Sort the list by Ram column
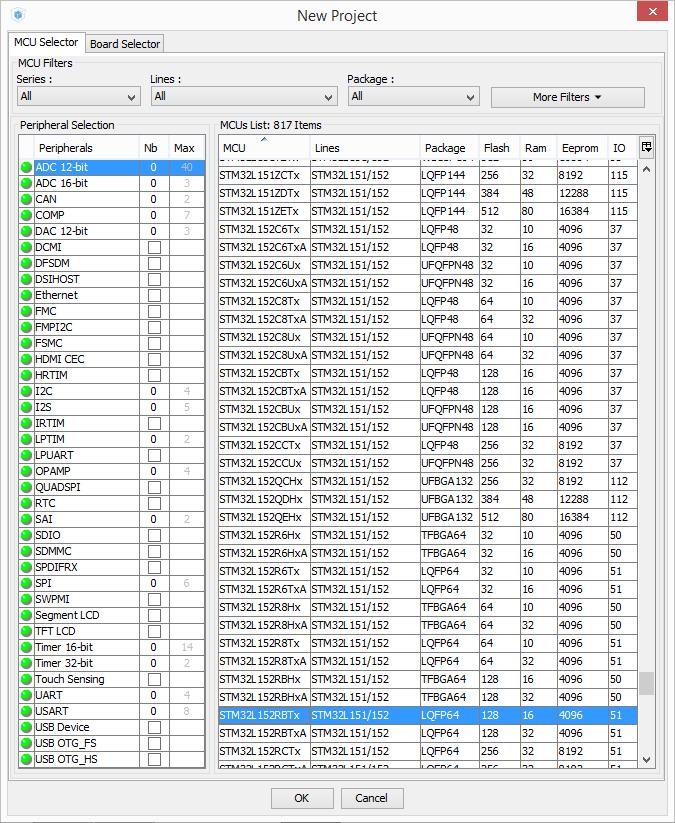Screen dimensions: 675x823 point(537,148)
